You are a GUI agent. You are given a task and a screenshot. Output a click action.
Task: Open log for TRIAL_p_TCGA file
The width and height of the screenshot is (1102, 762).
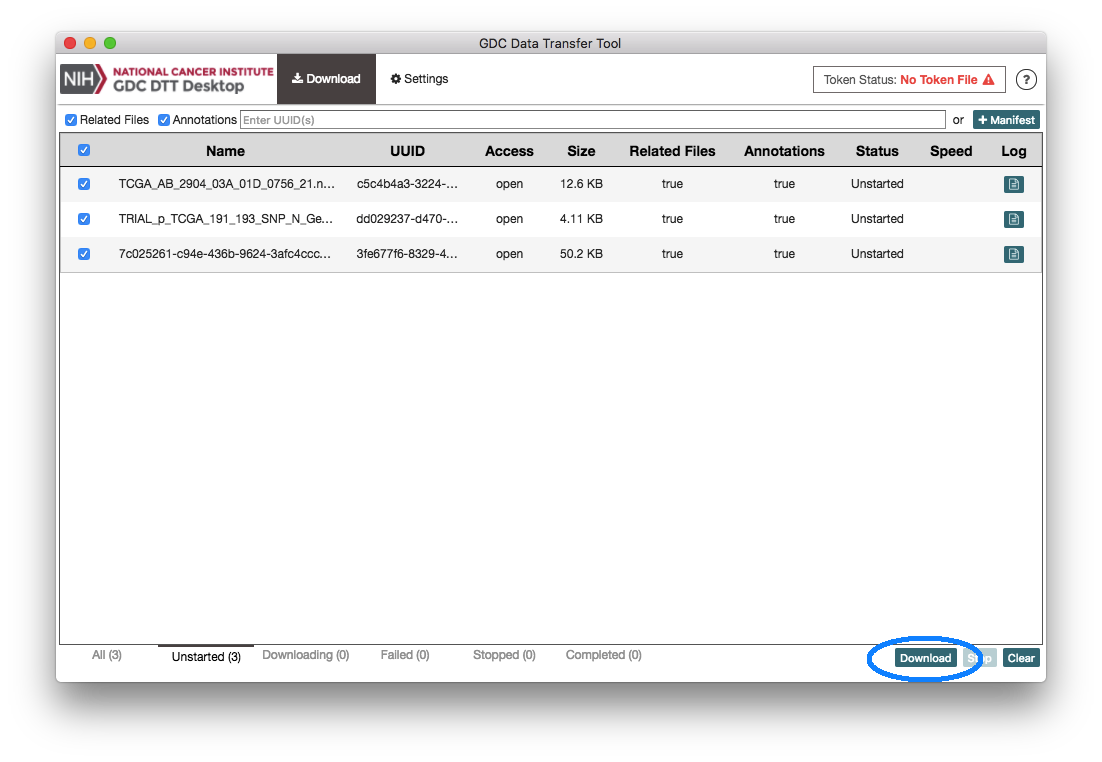point(1014,219)
